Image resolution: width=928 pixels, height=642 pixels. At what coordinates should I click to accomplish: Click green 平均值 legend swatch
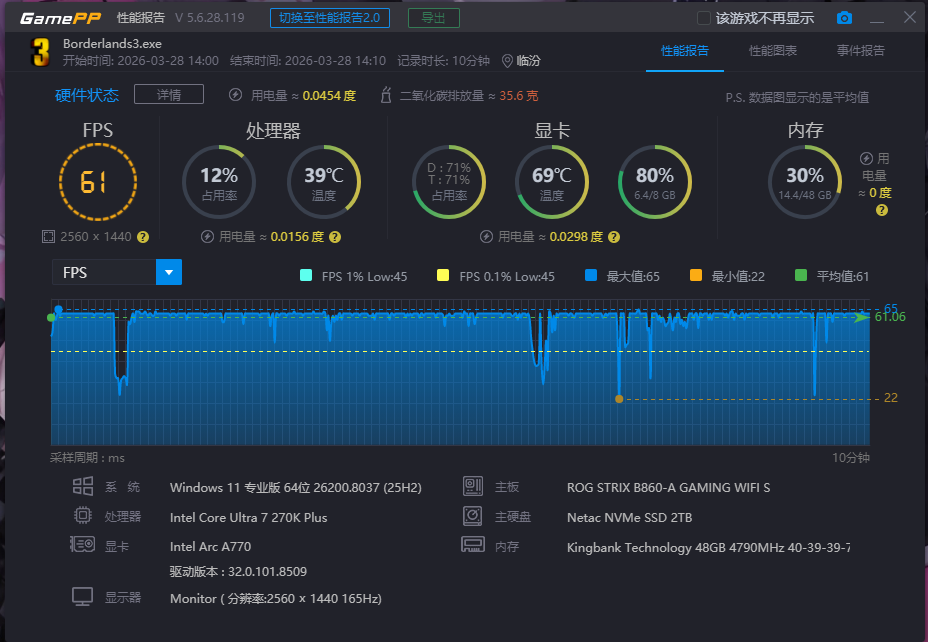point(801,275)
